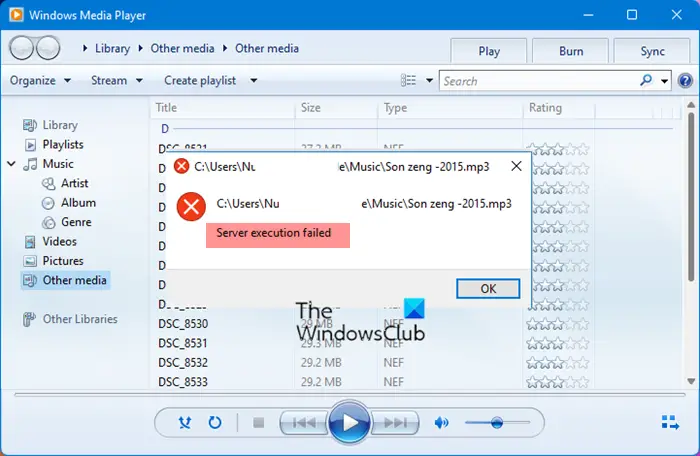
Task: Click 29.2 MB size of DSC_8533
Action: 321,382
